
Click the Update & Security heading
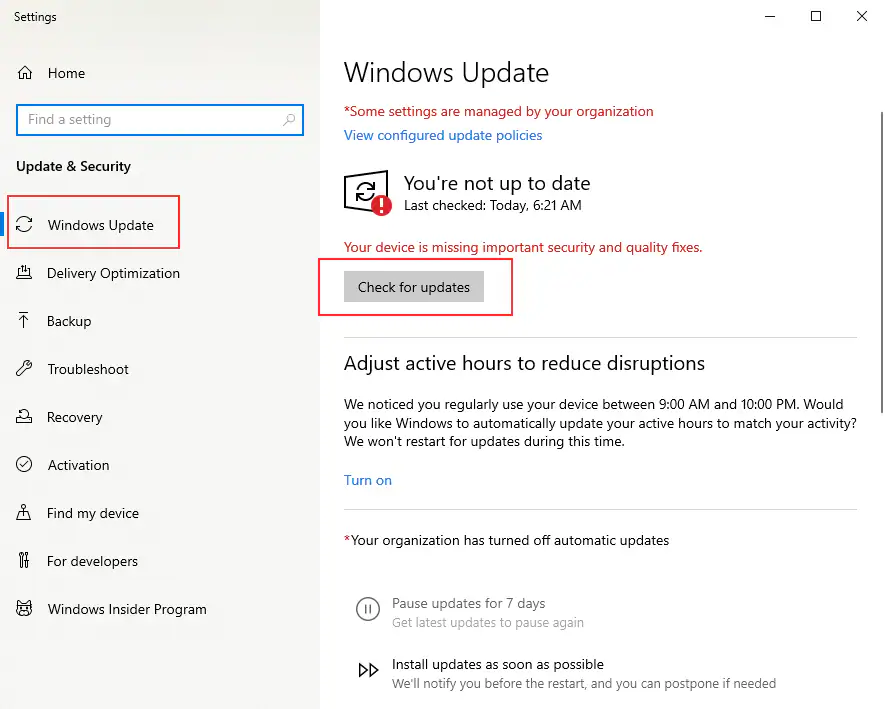[73, 167]
